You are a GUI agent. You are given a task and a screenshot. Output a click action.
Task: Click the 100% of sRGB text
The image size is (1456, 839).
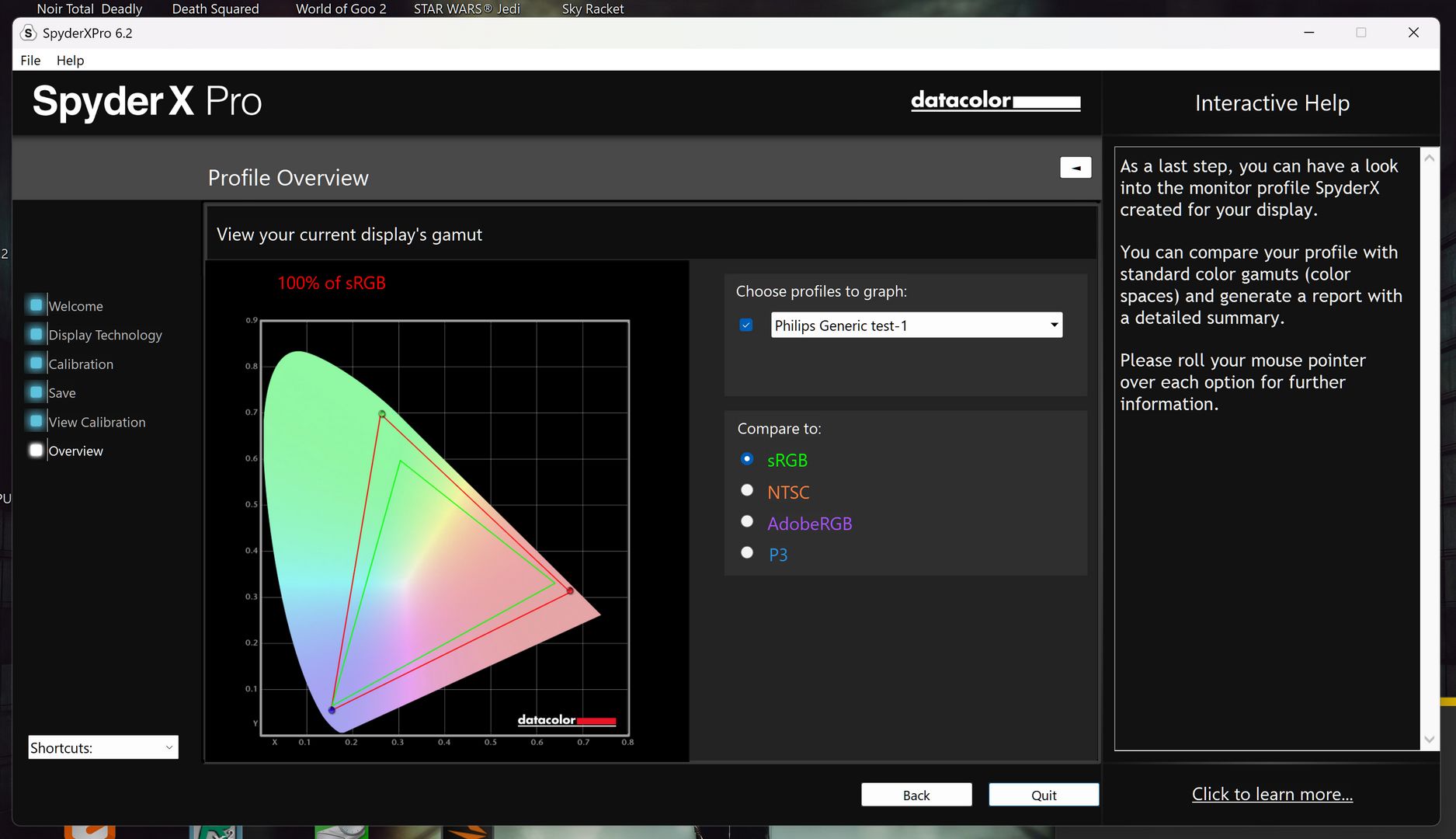point(332,283)
